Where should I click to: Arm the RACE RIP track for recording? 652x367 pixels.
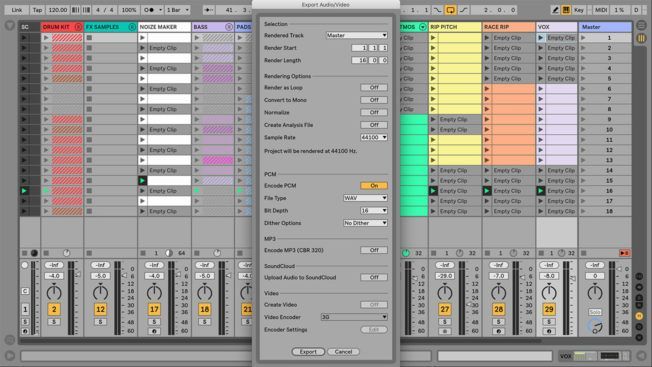[x=498, y=331]
